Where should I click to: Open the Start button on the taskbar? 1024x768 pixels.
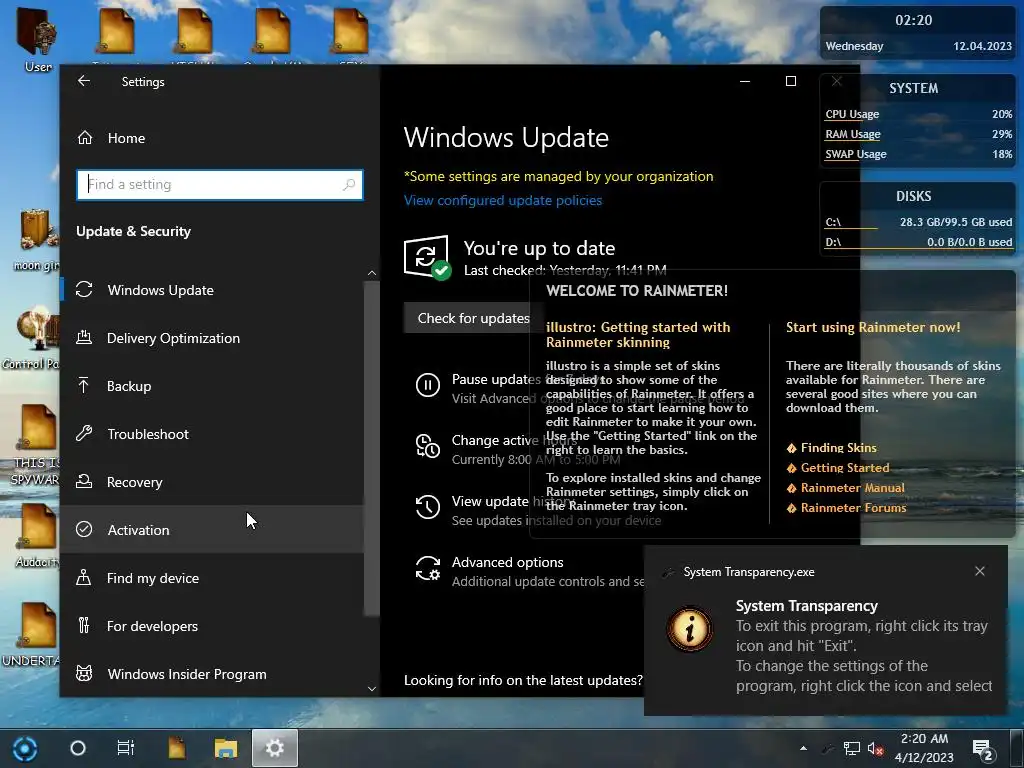click(x=25, y=748)
